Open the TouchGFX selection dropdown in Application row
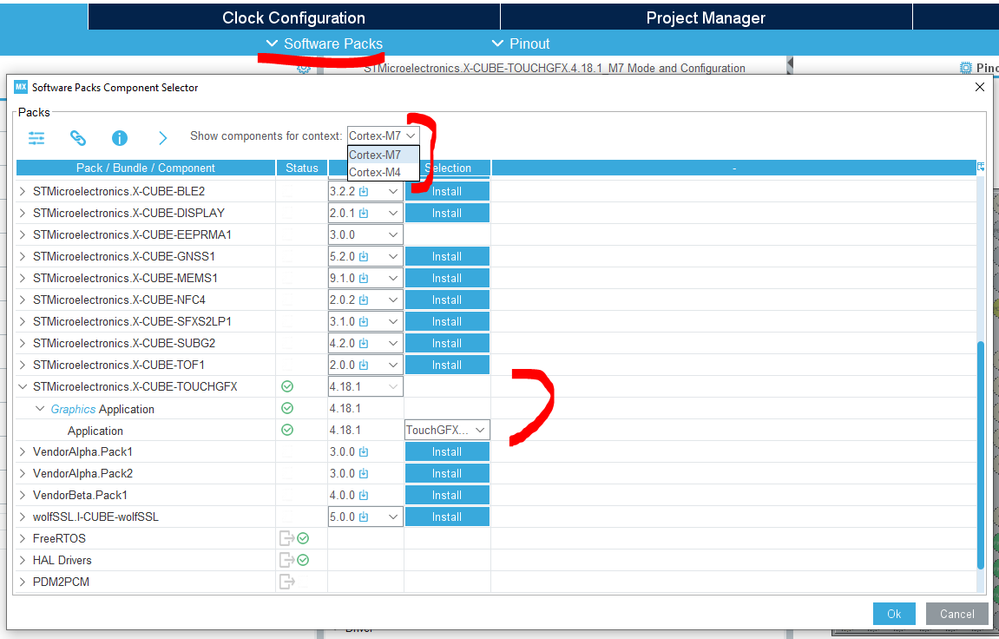 coord(447,430)
